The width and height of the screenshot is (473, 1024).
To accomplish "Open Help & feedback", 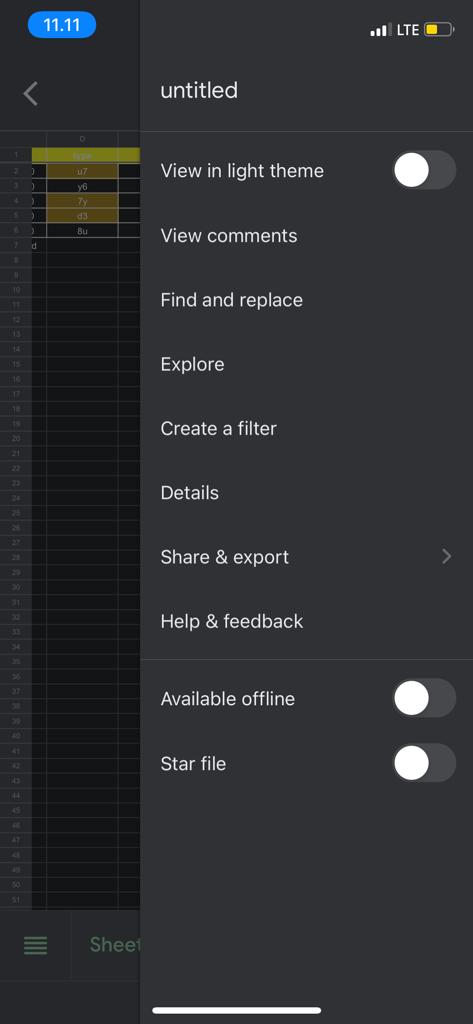I will pyautogui.click(x=232, y=621).
